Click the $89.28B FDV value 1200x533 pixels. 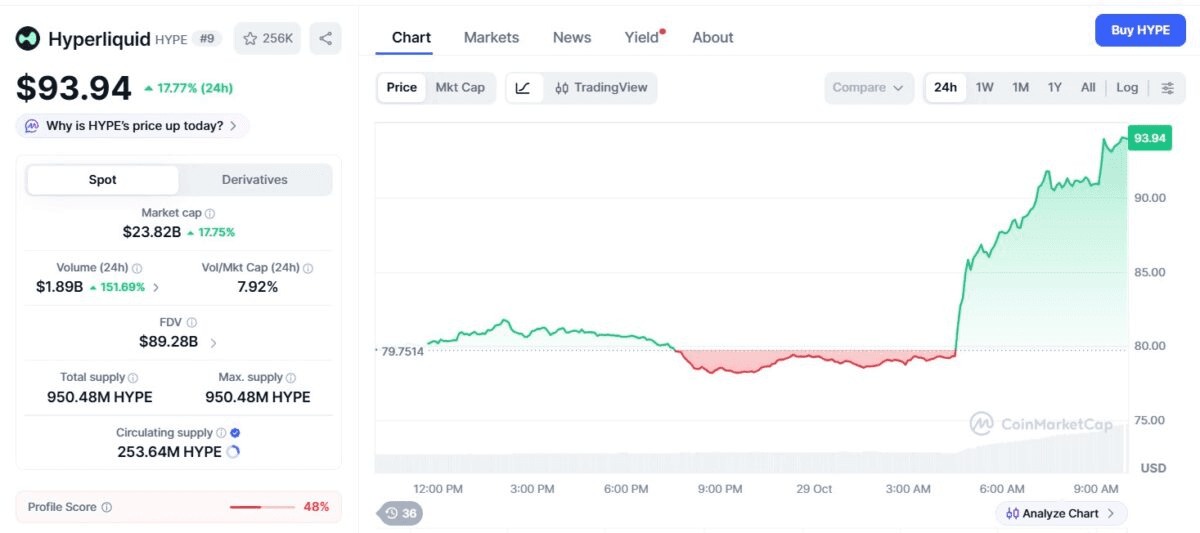point(168,342)
